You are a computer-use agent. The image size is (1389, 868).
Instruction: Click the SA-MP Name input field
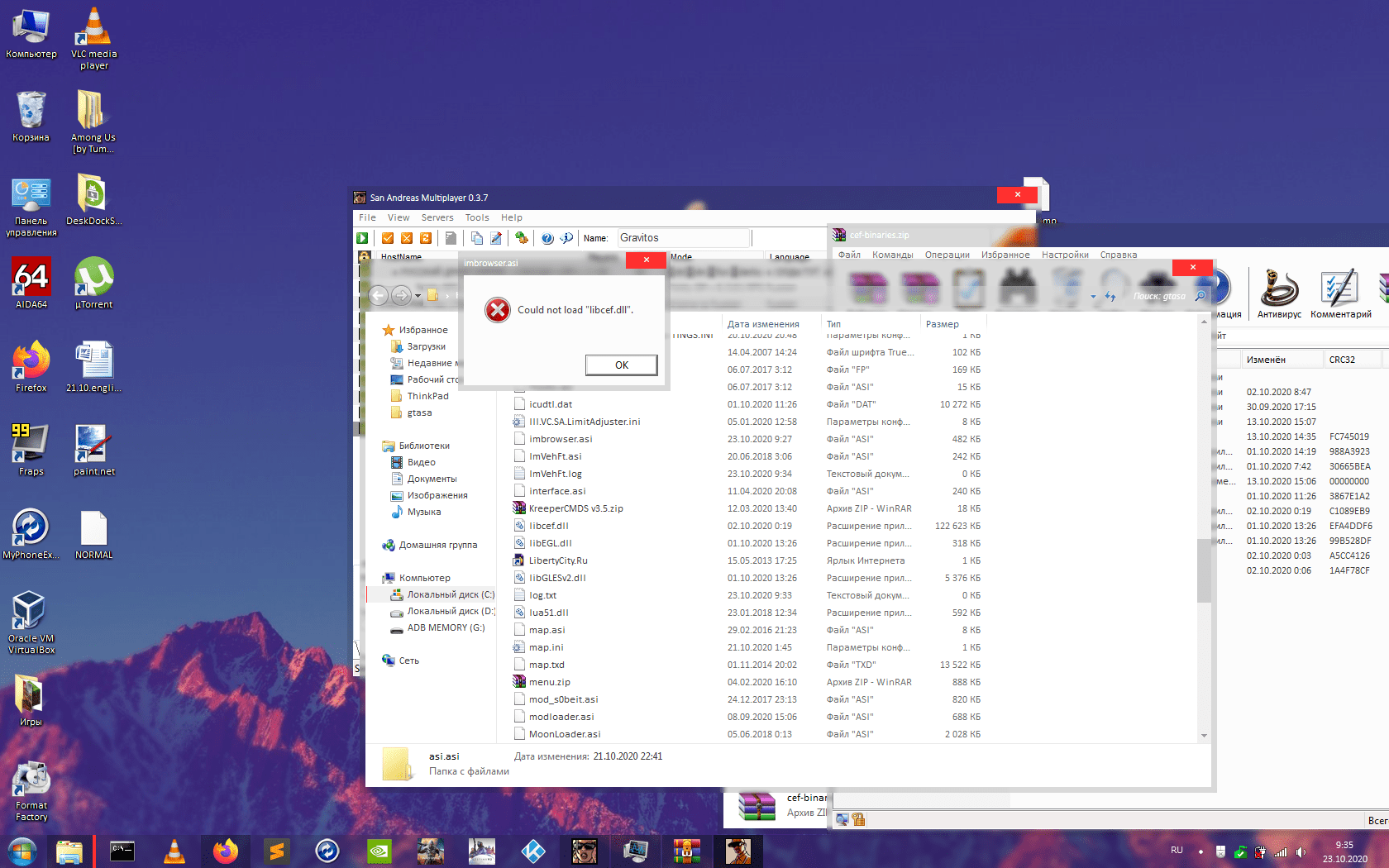(683, 238)
